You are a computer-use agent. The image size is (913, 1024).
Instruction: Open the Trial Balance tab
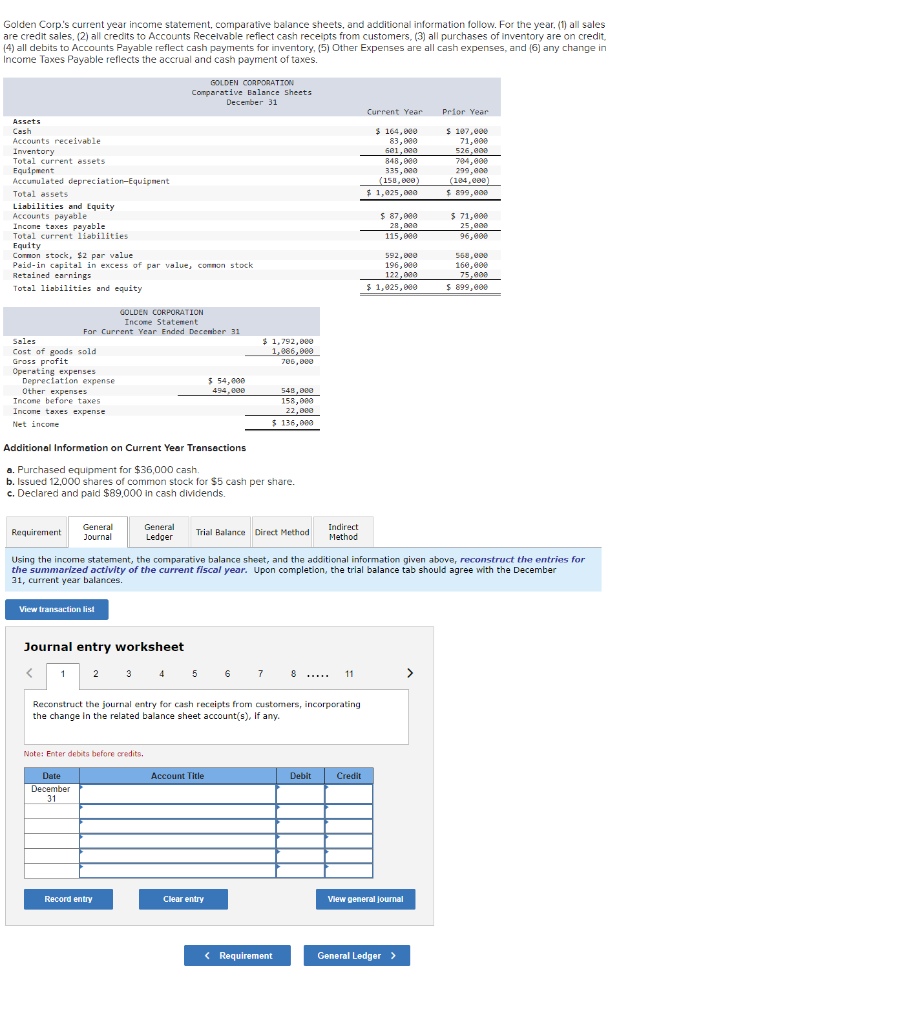coord(220,531)
